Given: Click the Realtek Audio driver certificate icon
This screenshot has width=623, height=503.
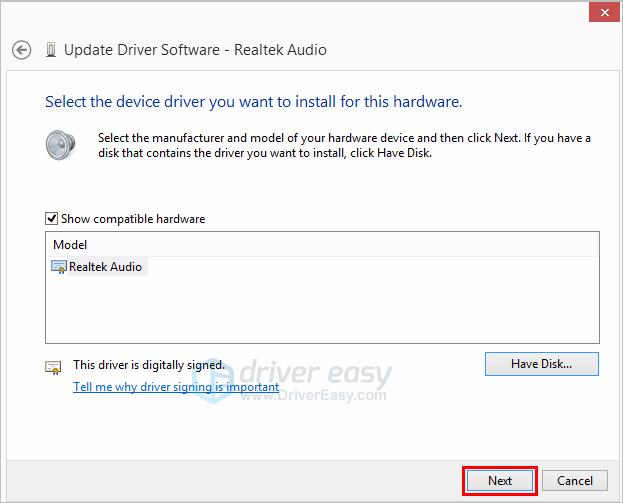Looking at the screenshot, I should tap(59, 267).
